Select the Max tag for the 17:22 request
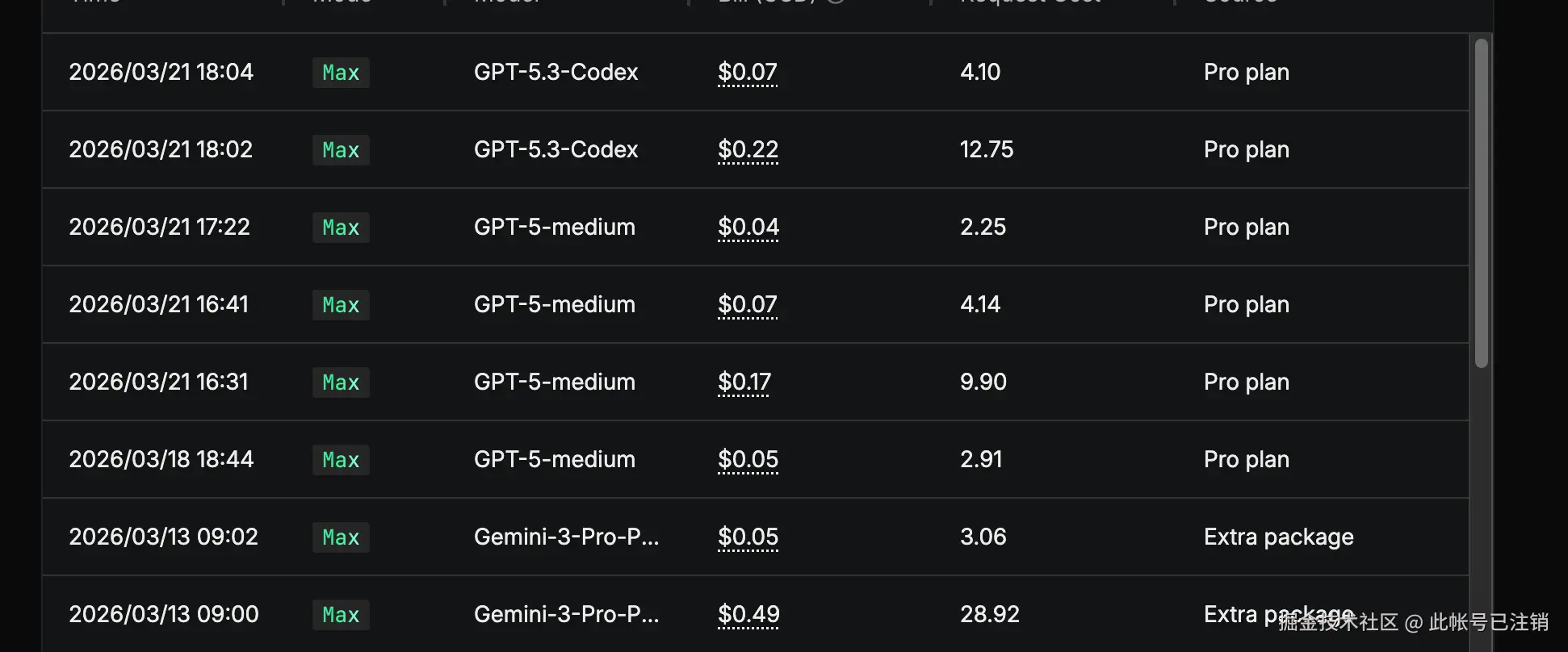This screenshot has width=1568, height=652. pos(341,228)
